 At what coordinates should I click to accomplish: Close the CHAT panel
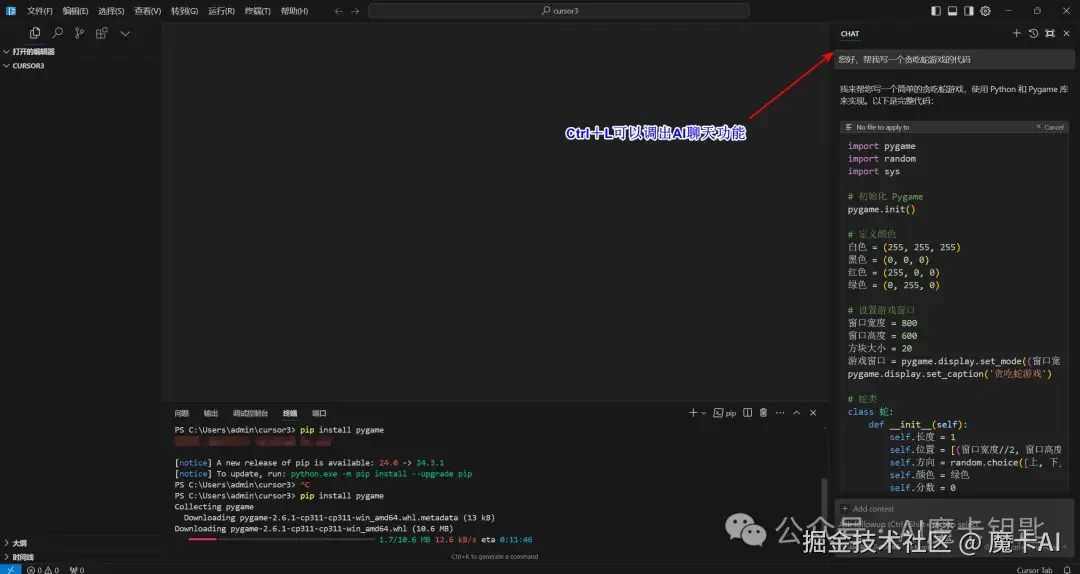point(1066,33)
